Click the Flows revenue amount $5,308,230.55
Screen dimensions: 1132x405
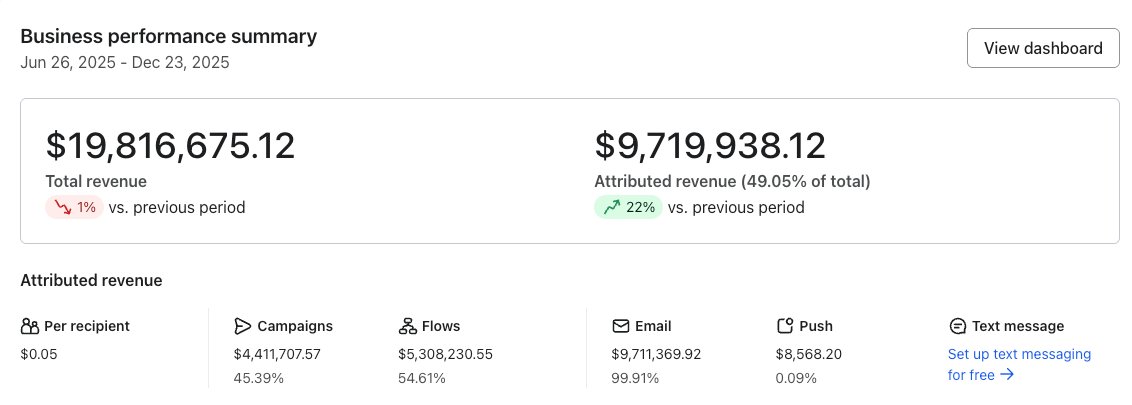click(445, 354)
